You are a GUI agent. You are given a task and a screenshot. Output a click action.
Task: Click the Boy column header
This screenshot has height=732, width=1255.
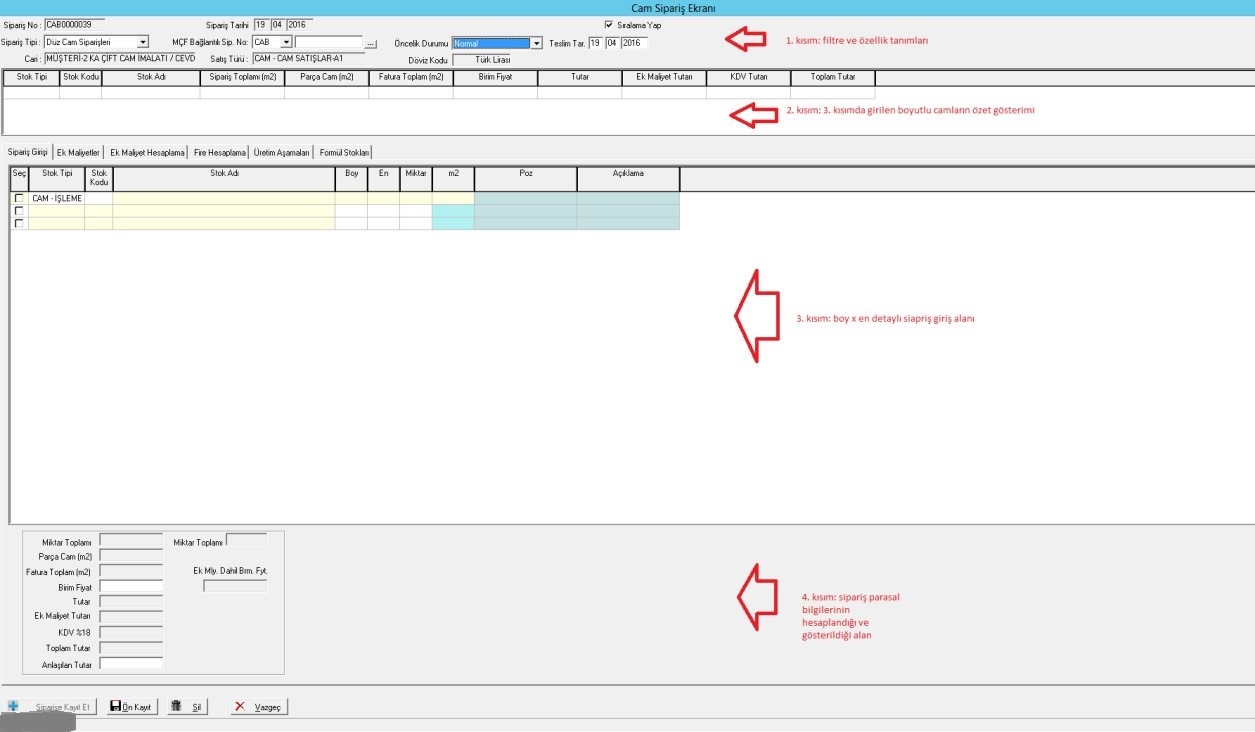click(351, 178)
